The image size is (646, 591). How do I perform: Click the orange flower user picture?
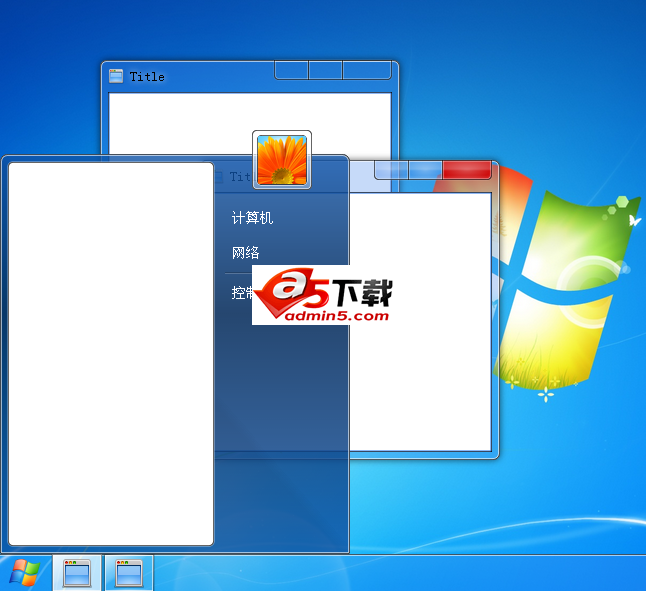(282, 160)
